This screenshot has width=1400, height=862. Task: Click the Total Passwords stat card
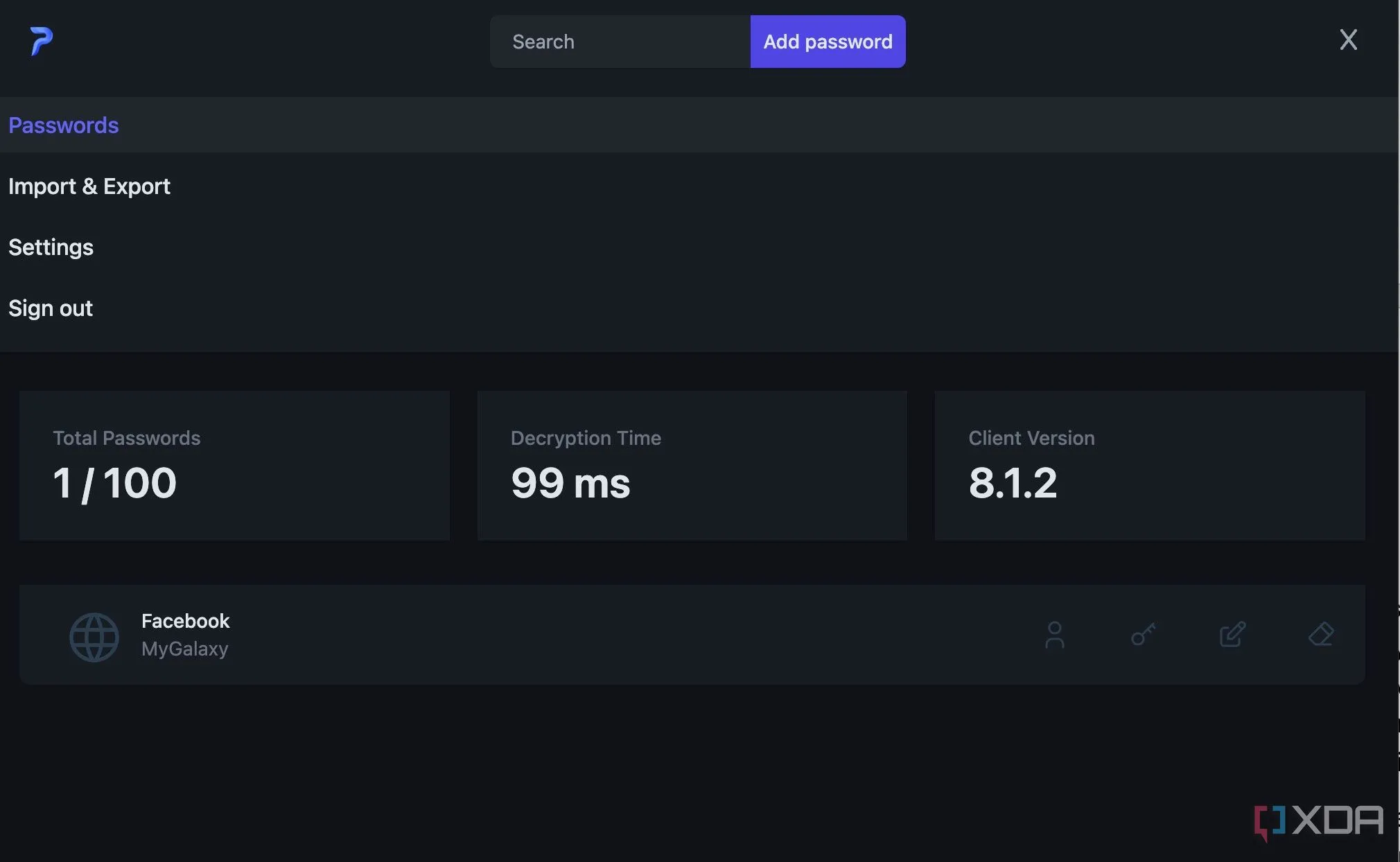234,465
